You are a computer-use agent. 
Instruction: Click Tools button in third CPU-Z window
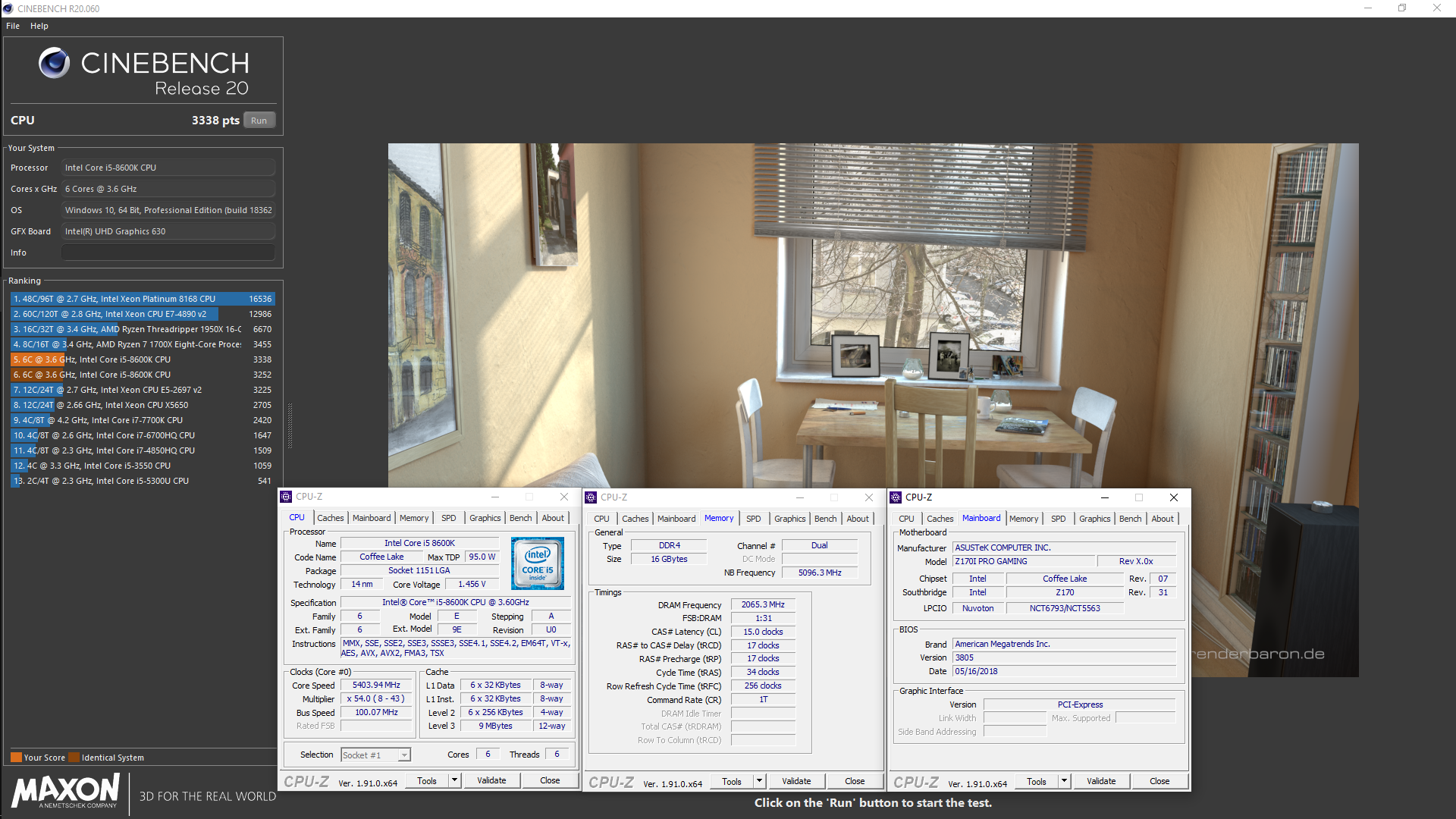pyautogui.click(x=1037, y=781)
